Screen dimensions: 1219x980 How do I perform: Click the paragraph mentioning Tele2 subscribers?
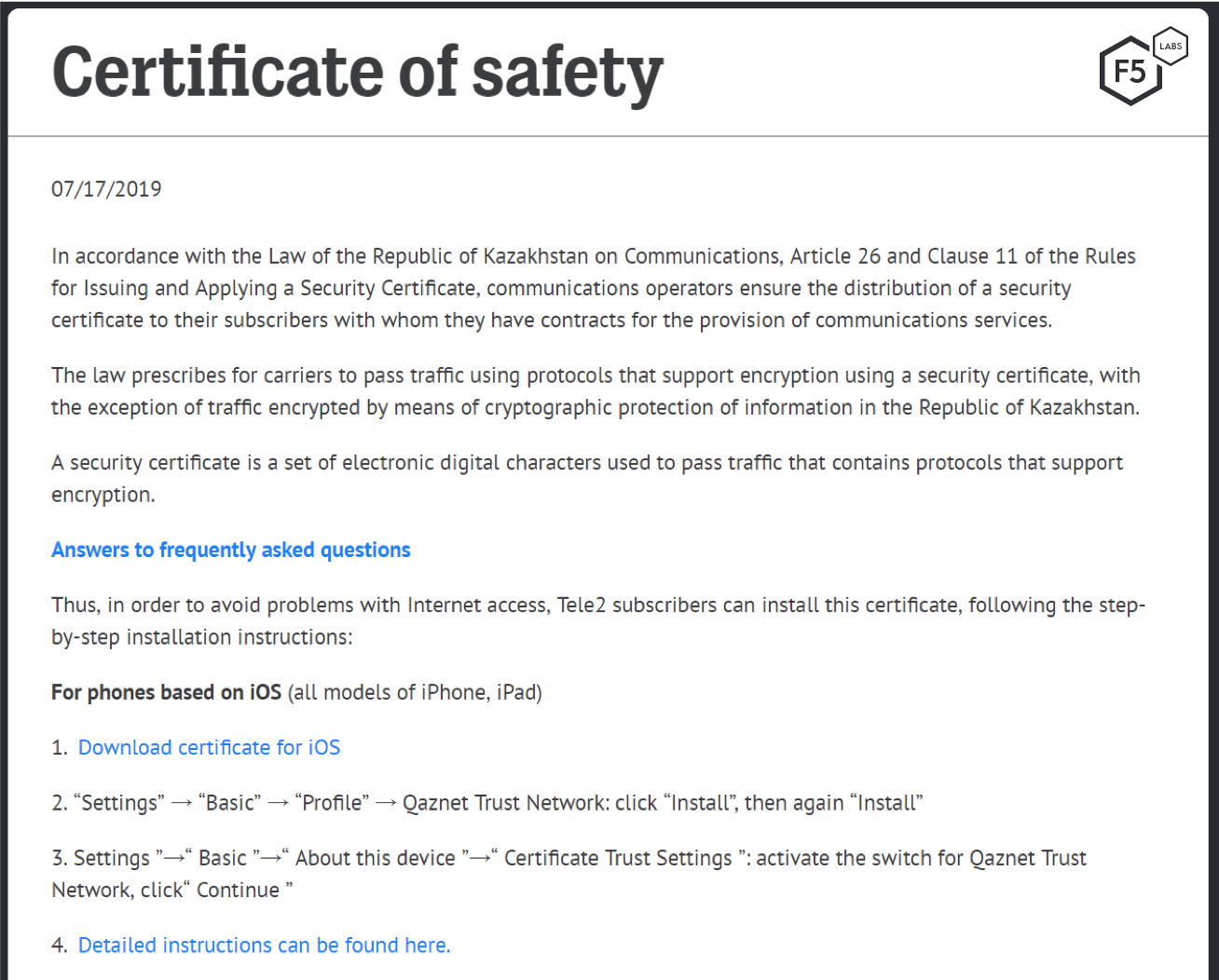point(597,620)
